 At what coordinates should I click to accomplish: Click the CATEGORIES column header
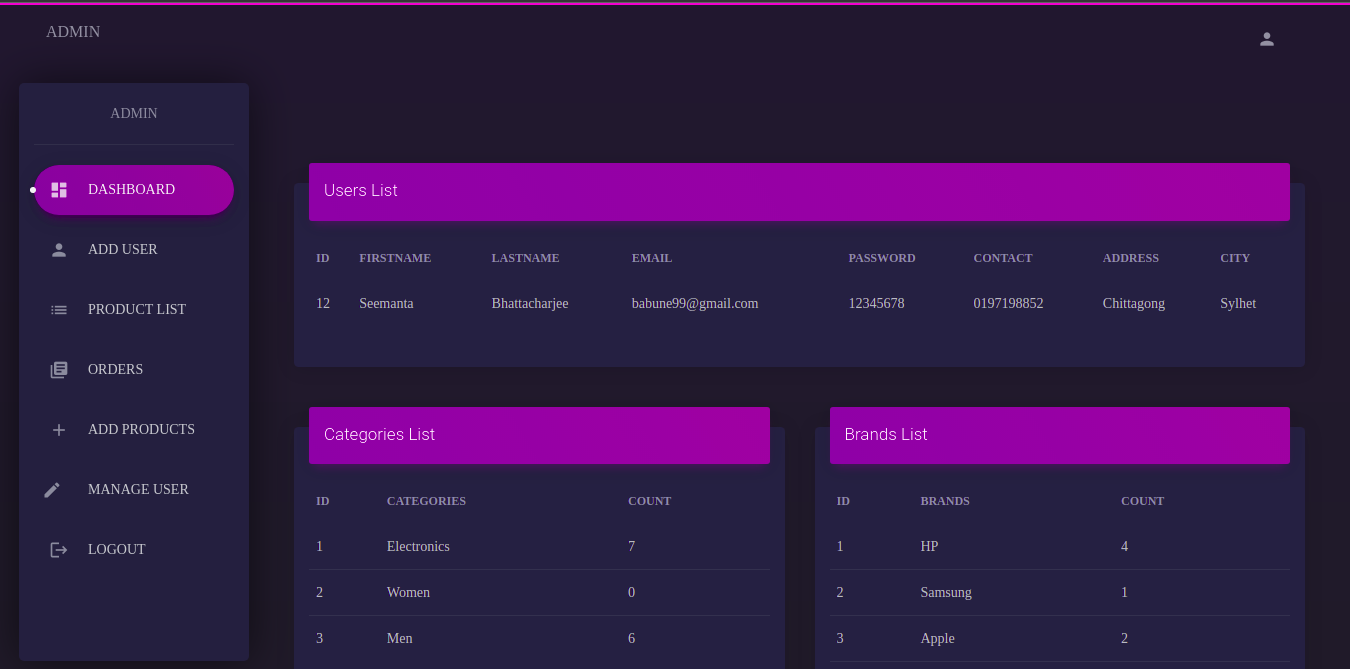click(x=426, y=501)
